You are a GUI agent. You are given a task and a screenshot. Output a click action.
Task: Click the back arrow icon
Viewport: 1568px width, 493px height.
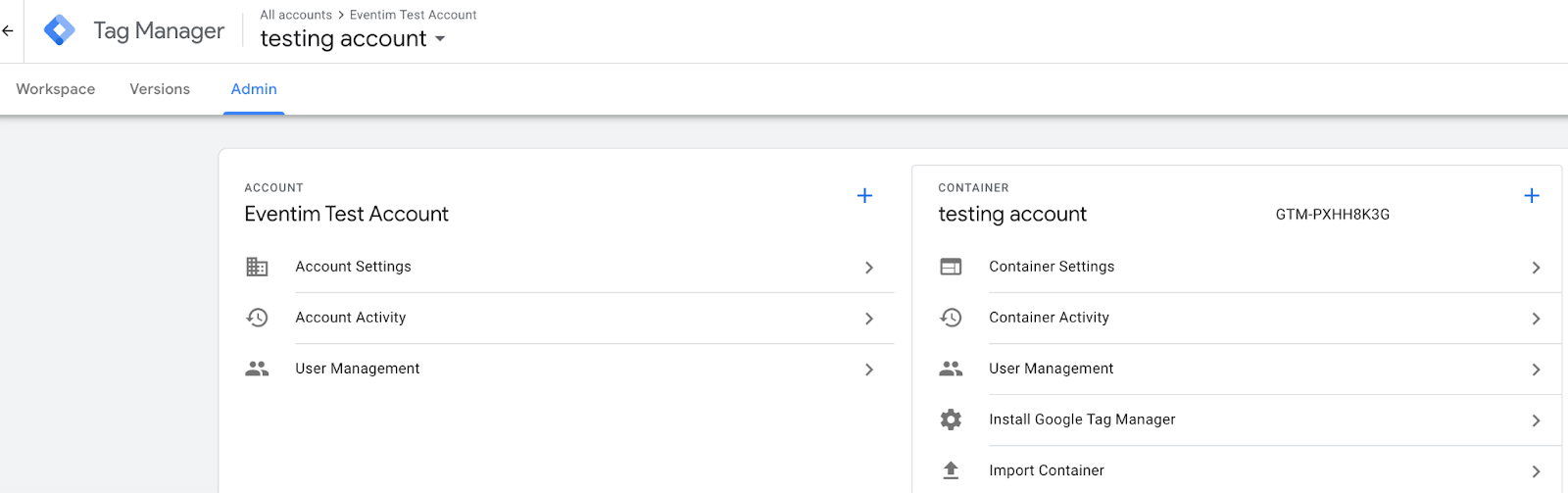pos(8,30)
